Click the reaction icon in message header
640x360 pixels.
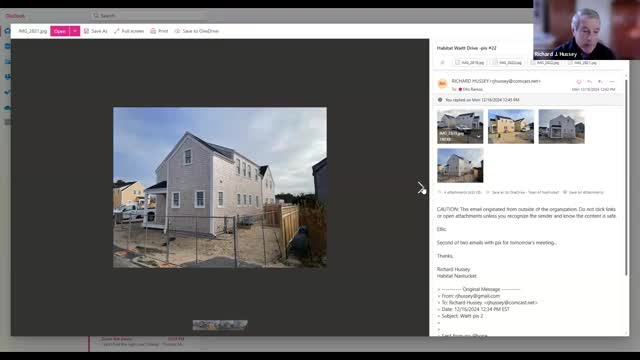579,82
